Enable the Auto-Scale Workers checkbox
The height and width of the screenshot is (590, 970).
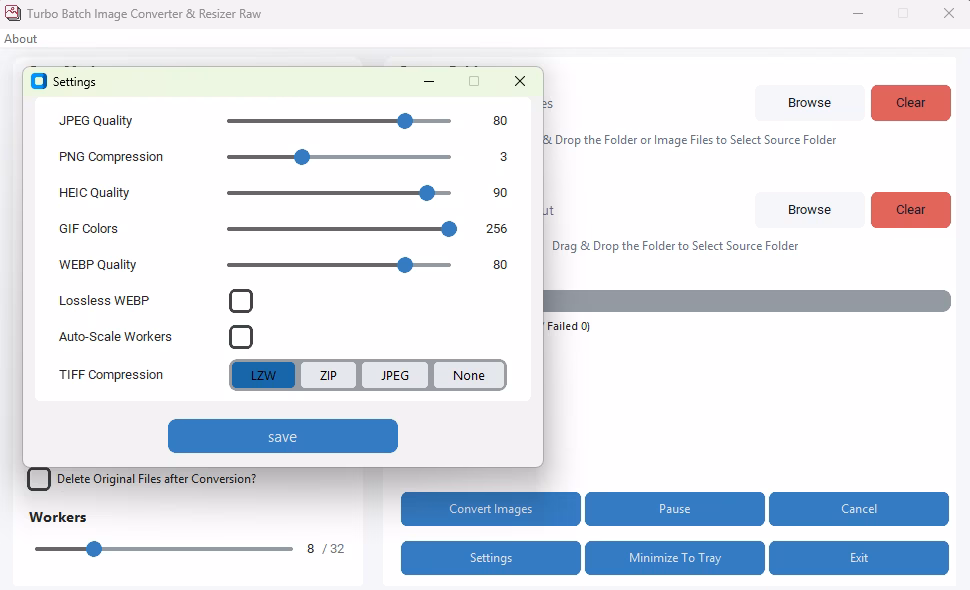pyautogui.click(x=241, y=337)
